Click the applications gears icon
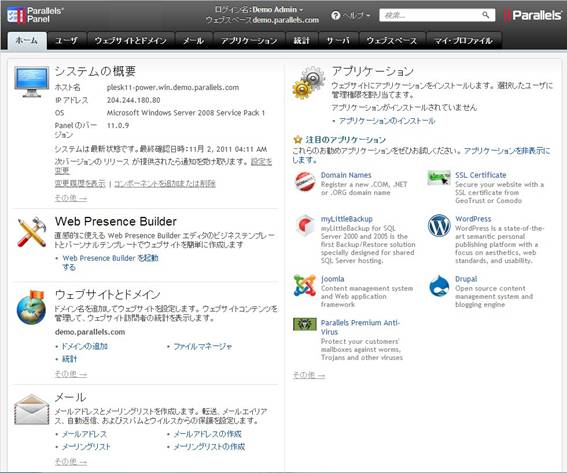 click(x=308, y=82)
